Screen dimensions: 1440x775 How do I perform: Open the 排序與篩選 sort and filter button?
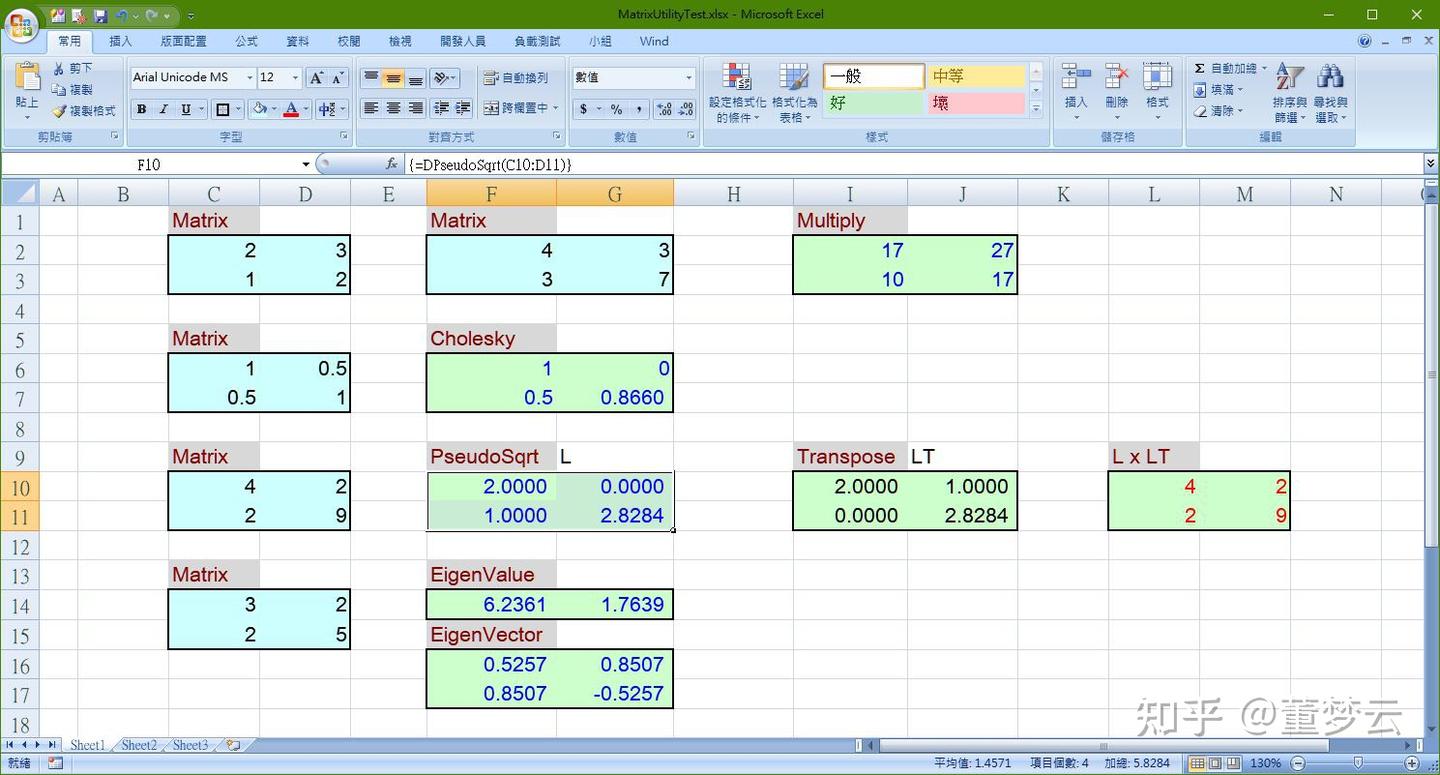point(1289,93)
